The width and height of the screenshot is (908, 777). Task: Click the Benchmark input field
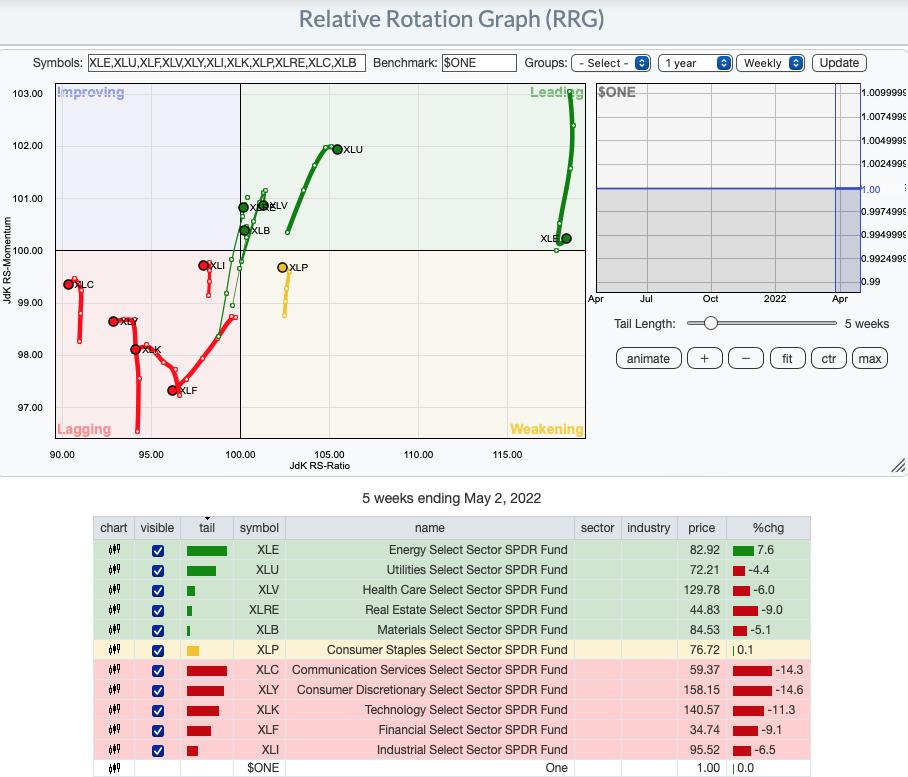point(479,63)
